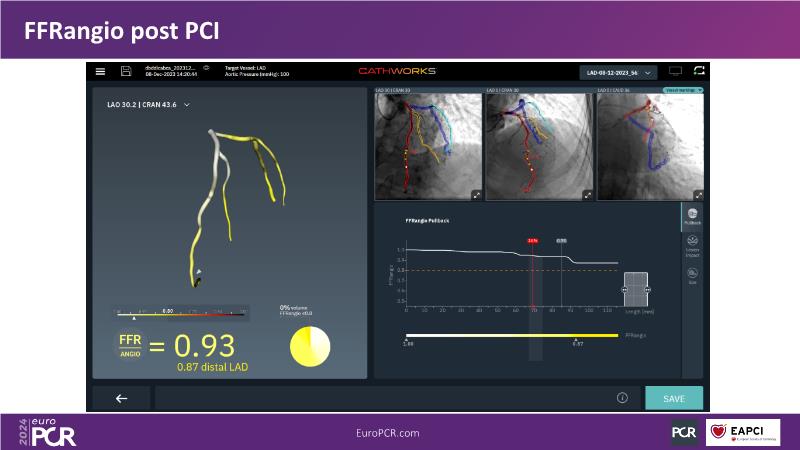Click the red marker on pullback graph
The height and width of the screenshot is (450, 800).
click(533, 241)
